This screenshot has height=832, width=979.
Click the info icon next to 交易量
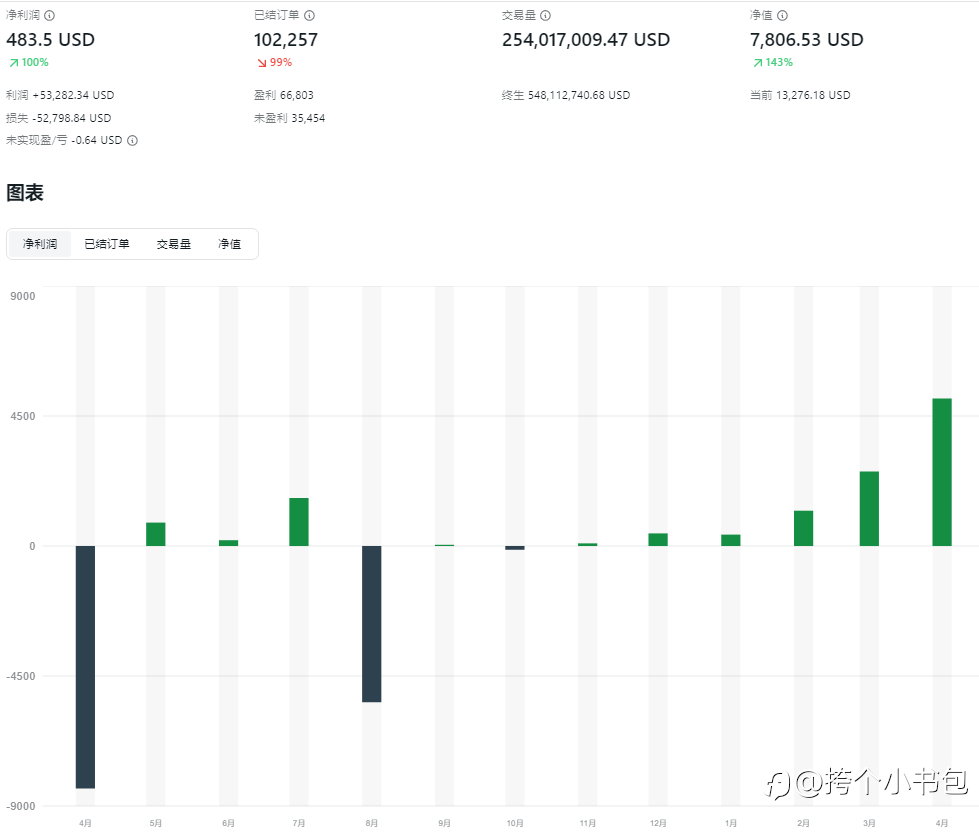coord(545,16)
